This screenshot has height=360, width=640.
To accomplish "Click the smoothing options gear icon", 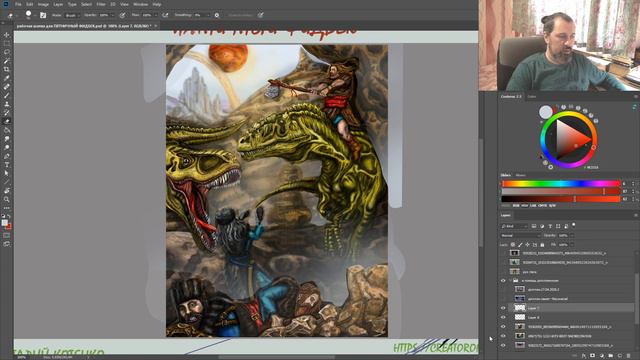I will [x=217, y=15].
